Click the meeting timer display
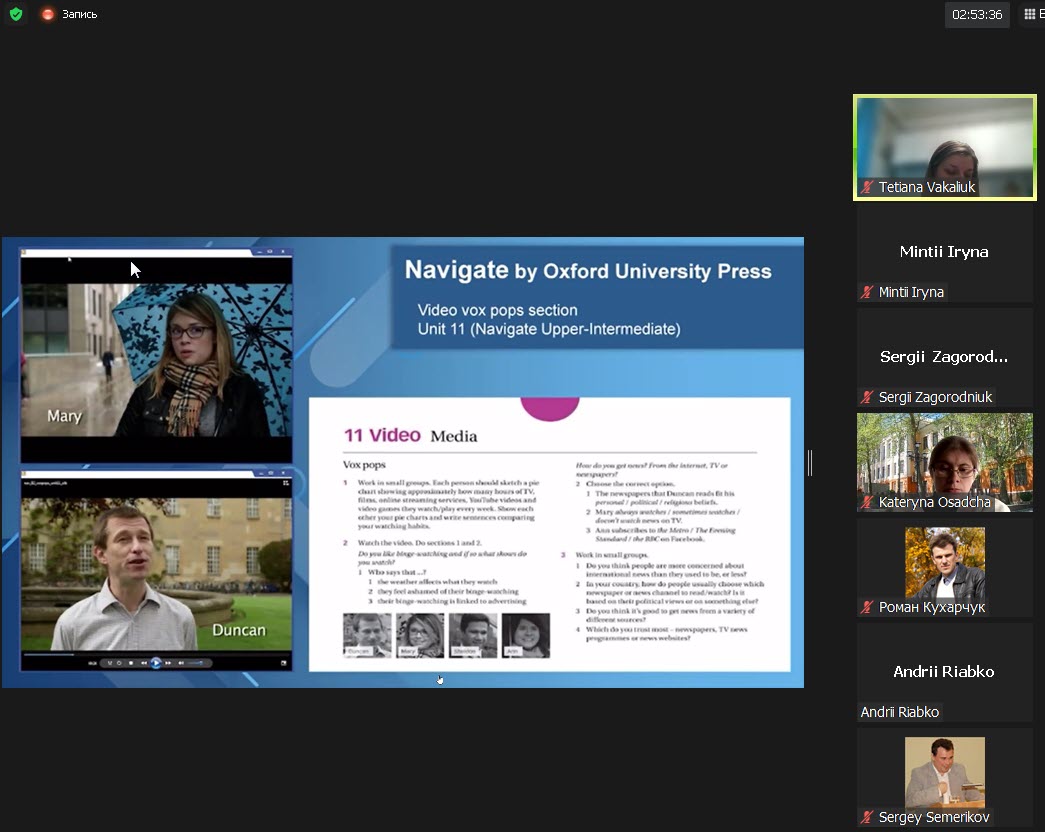Viewport: 1045px width, 832px height. pos(977,15)
